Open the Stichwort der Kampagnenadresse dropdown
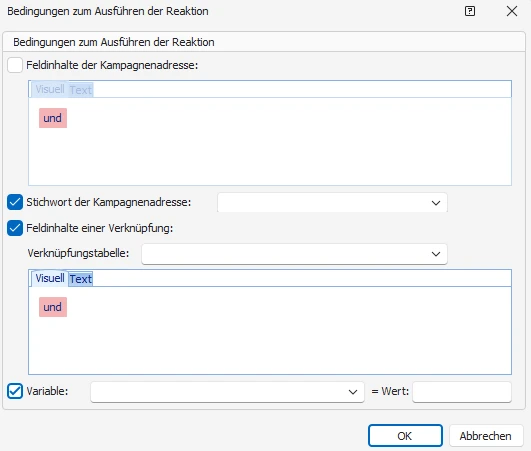The height and width of the screenshot is (451, 531). pyautogui.click(x=332, y=202)
